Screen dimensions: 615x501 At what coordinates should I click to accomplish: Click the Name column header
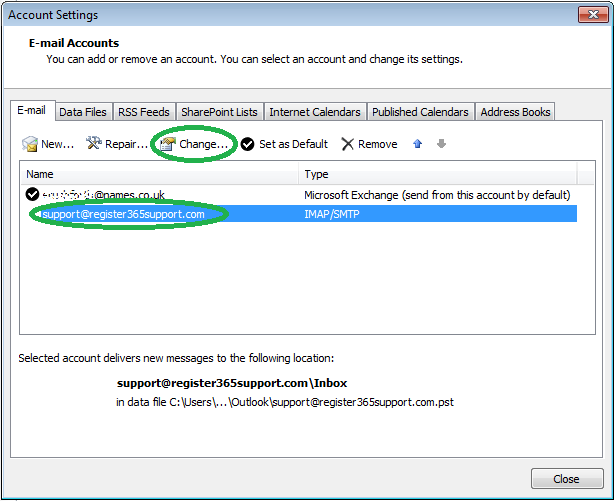tap(160, 174)
